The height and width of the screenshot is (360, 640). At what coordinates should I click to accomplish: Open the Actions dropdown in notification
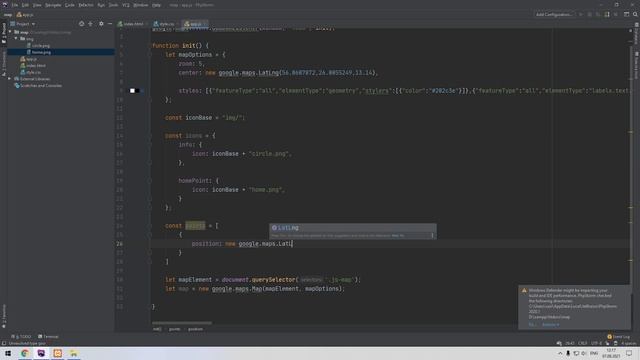tap(551, 325)
